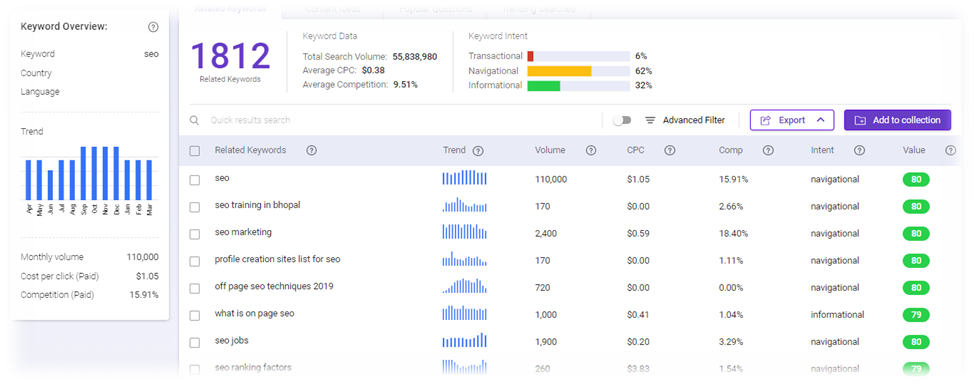Click help icon next to Comp column header
The height and width of the screenshot is (385, 974).
click(768, 150)
